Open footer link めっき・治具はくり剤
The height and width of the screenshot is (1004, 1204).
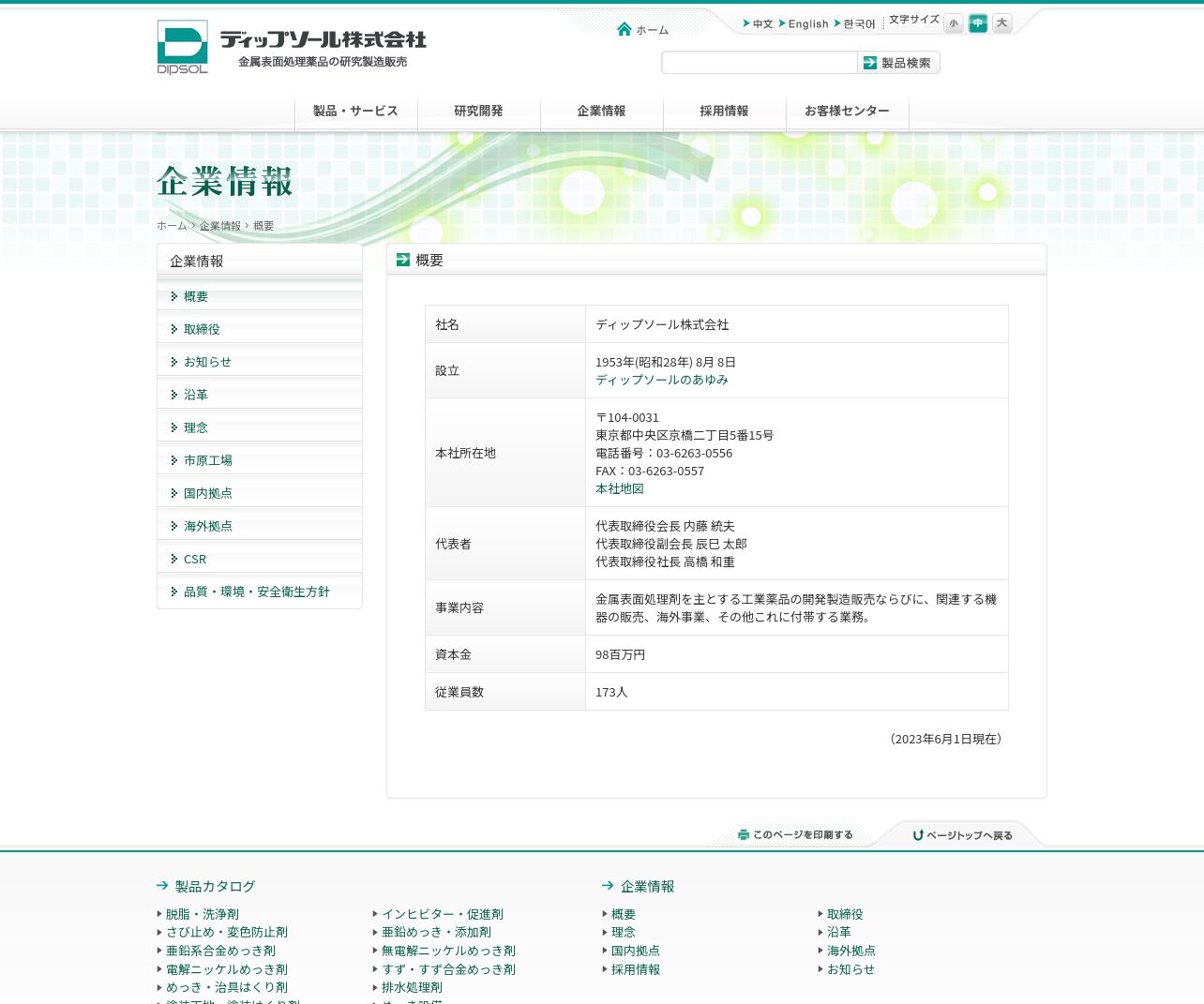(x=226, y=987)
